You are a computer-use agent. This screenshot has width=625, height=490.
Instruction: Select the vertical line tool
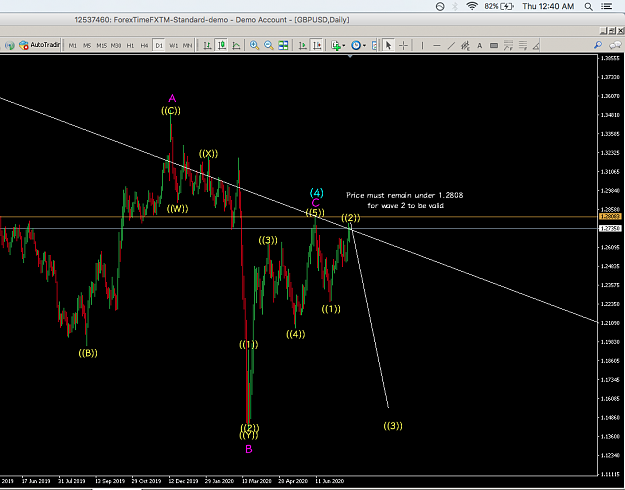tap(422, 45)
